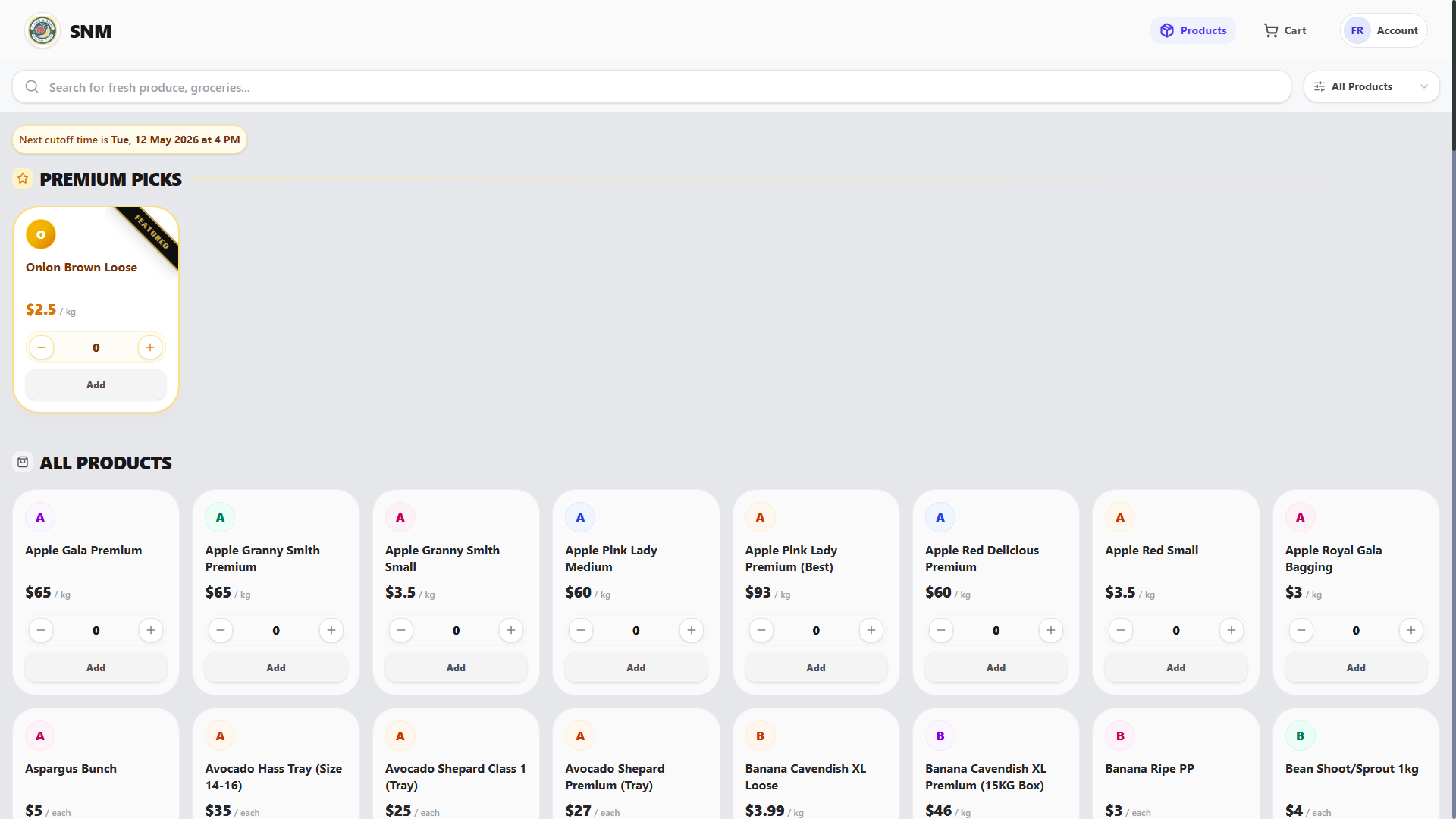Increase Apple Pink Lady Medium quantity
The height and width of the screenshot is (819, 1456).
tap(692, 630)
